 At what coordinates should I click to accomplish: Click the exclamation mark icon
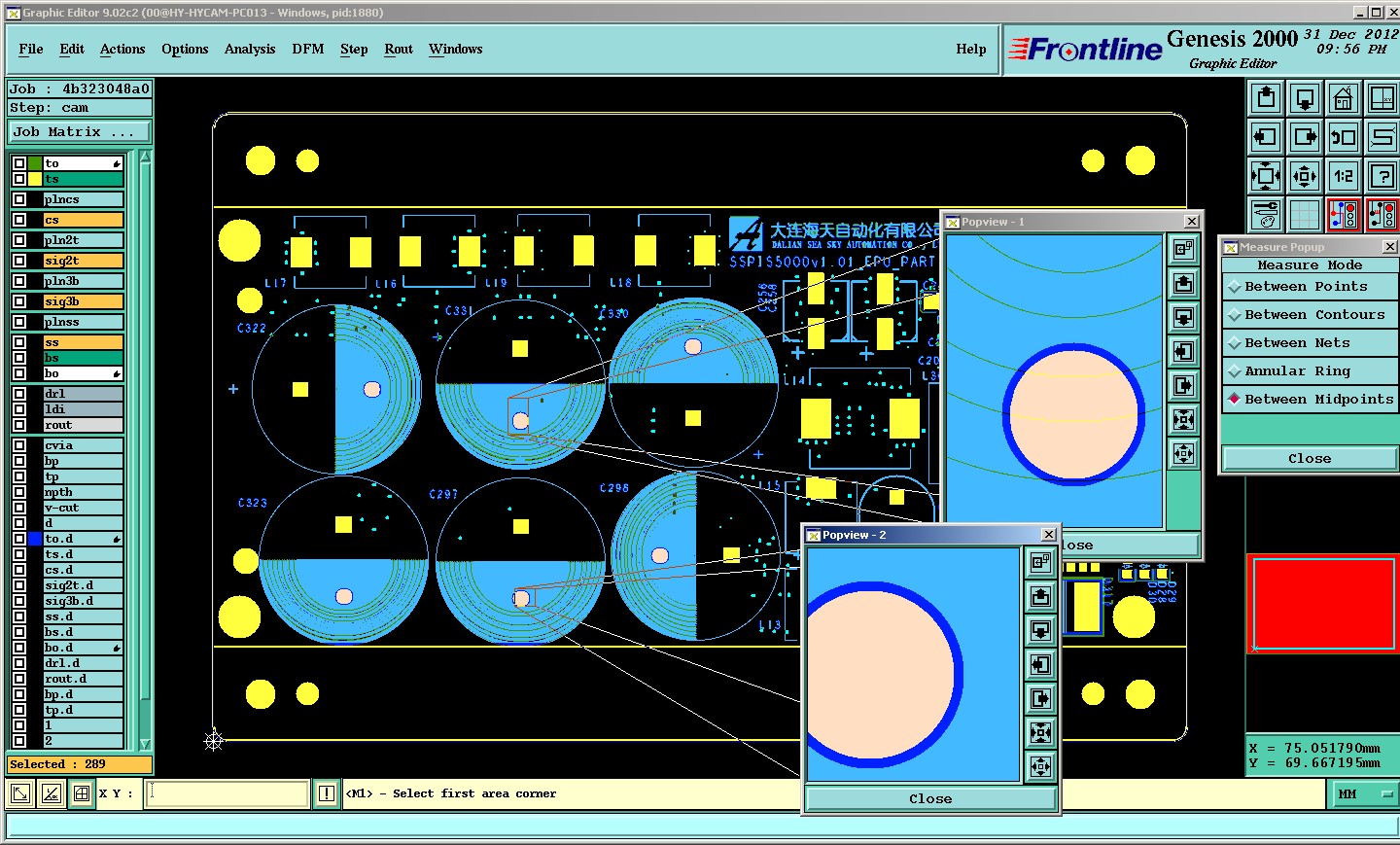(x=327, y=793)
